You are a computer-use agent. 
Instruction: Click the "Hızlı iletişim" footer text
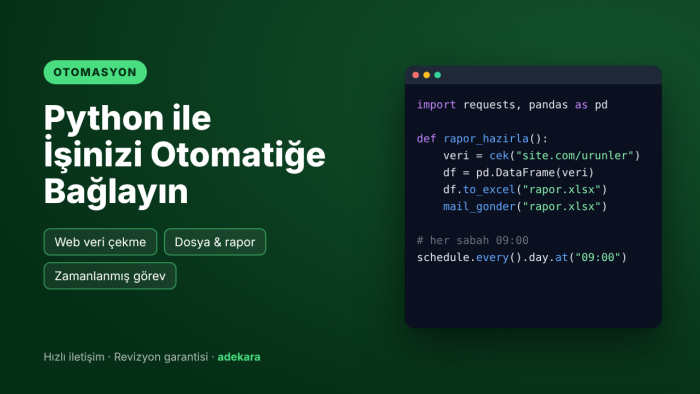74,357
